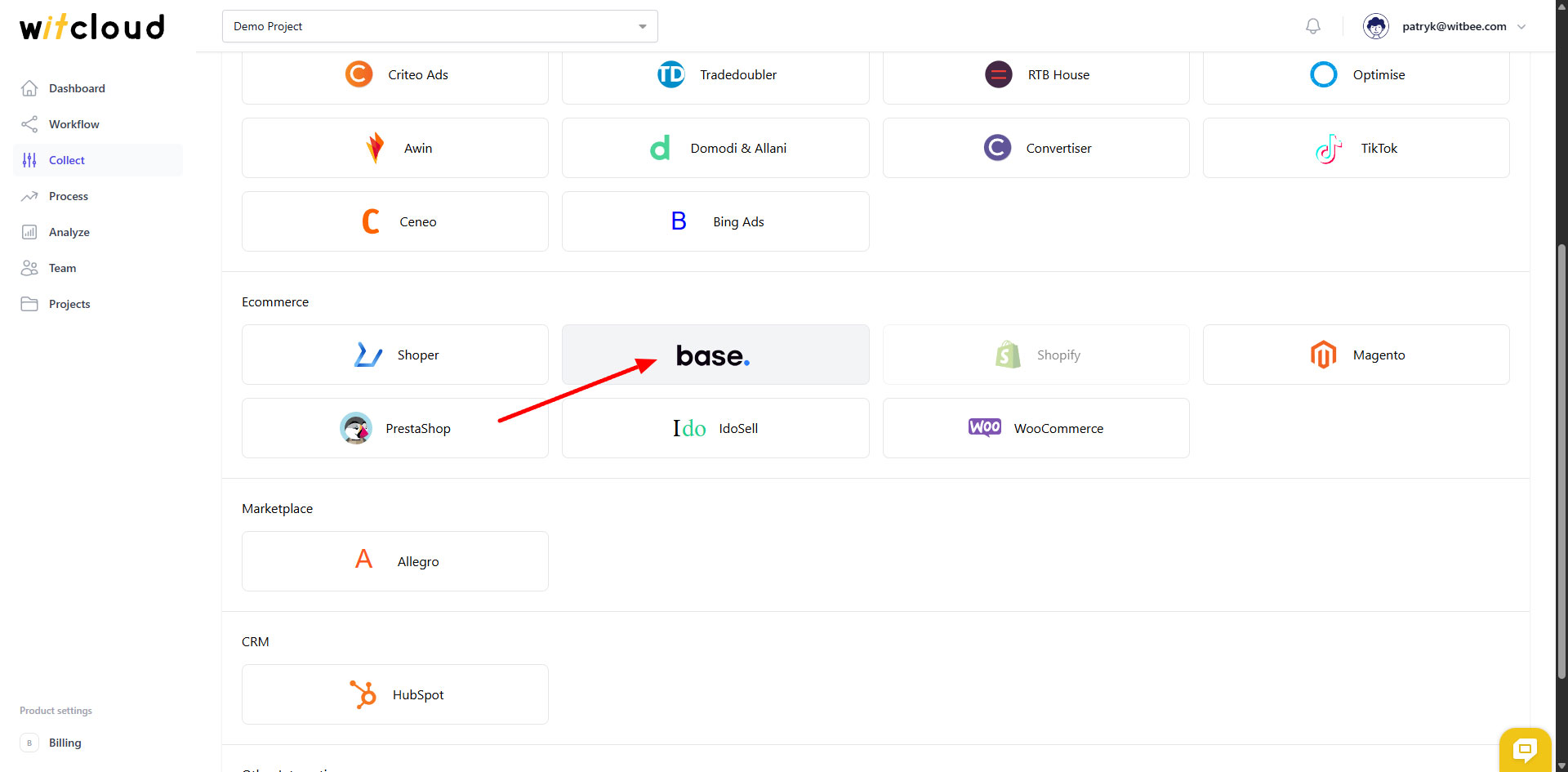The image size is (1568, 772).
Task: Click the RTB House logo
Action: coord(999,74)
